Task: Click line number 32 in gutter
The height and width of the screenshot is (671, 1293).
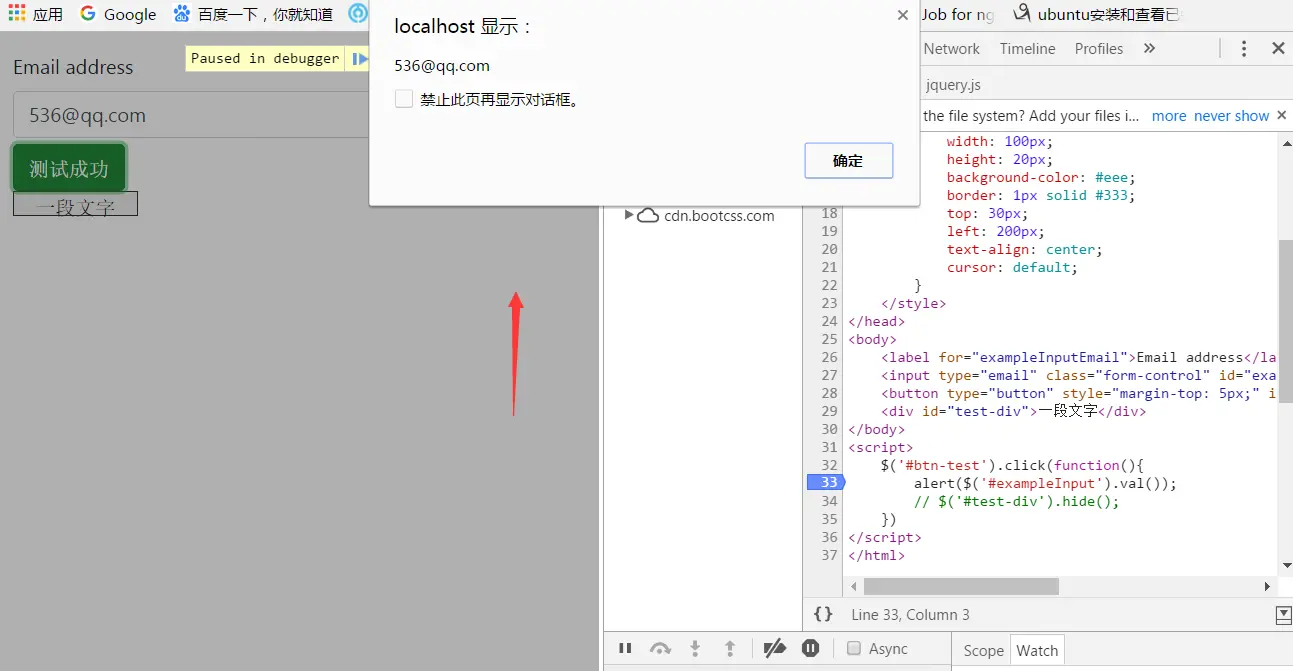Action: (x=829, y=465)
